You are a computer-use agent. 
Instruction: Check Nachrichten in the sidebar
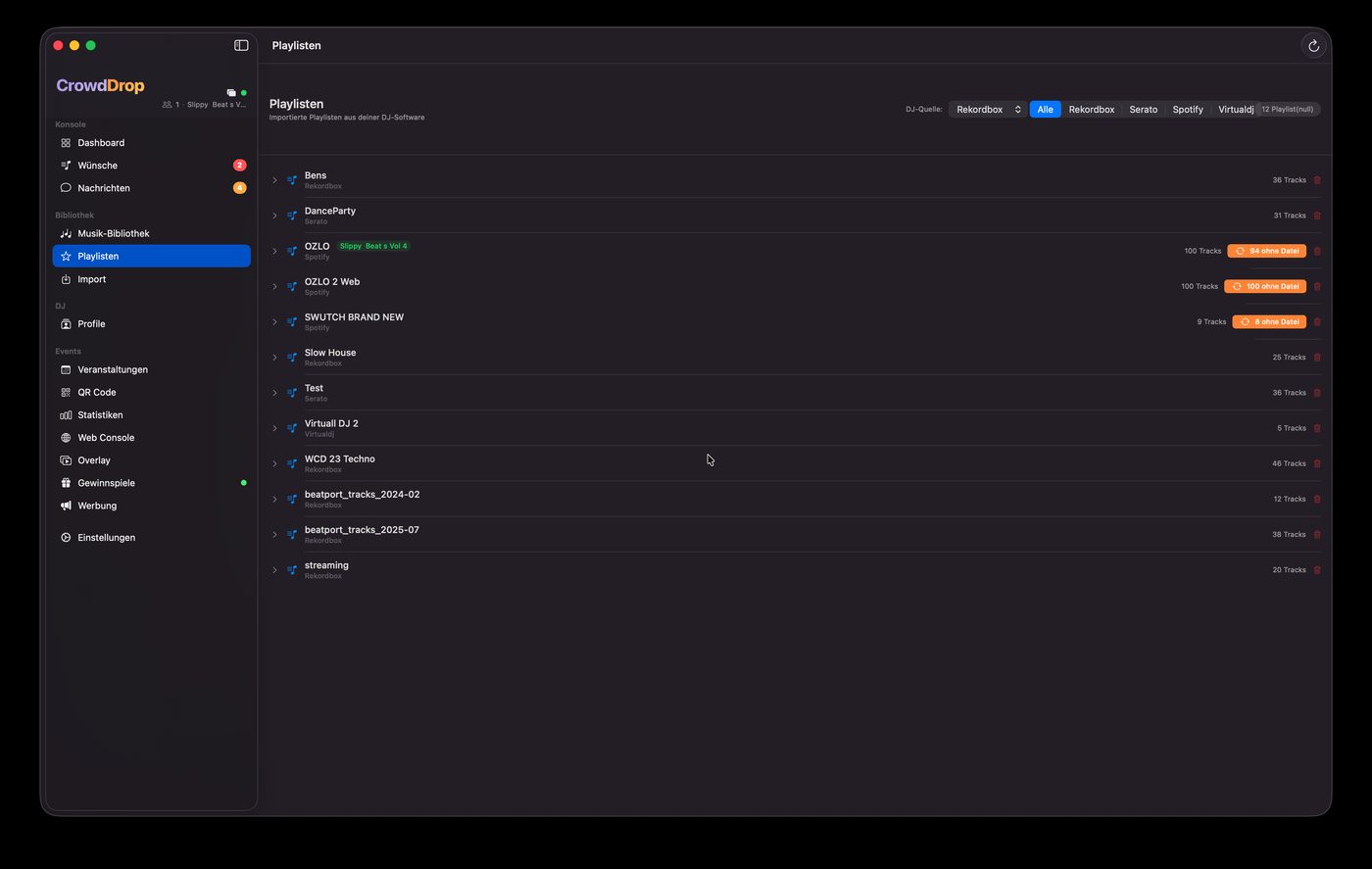tap(103, 187)
